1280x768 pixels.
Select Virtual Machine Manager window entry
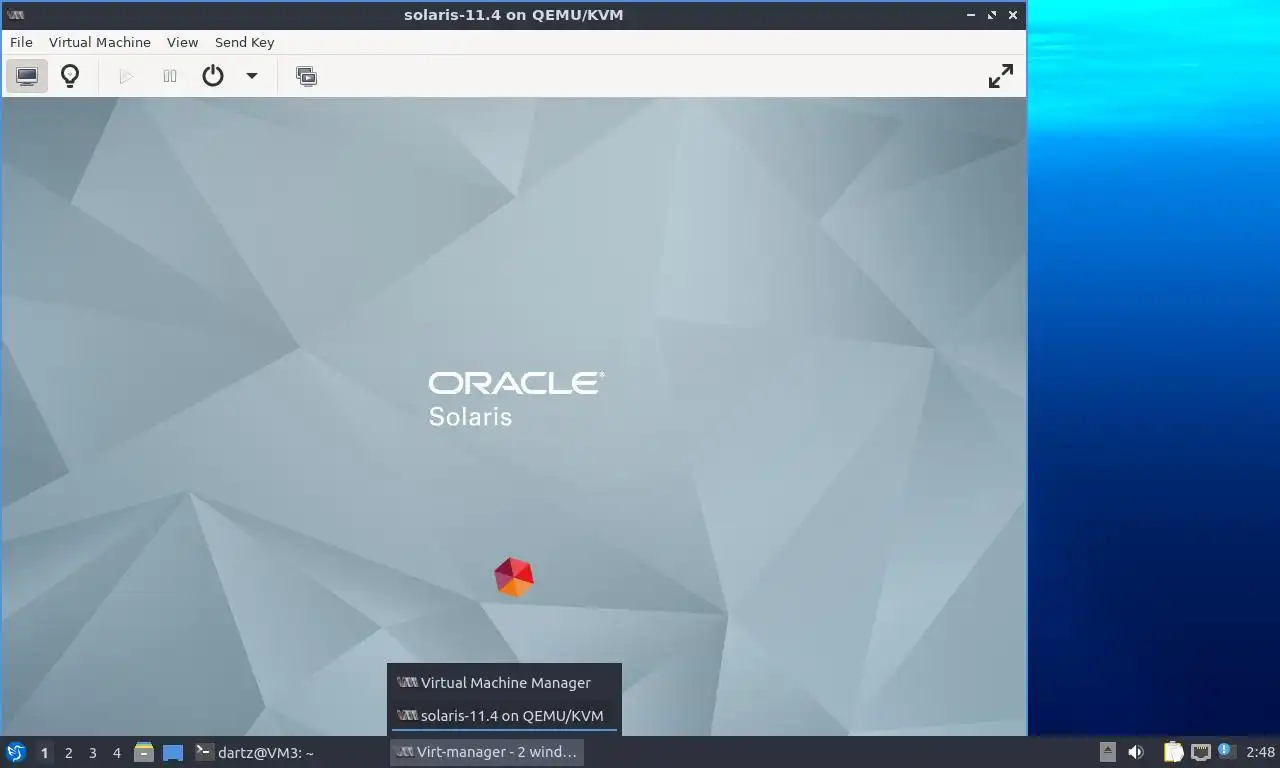(x=504, y=683)
